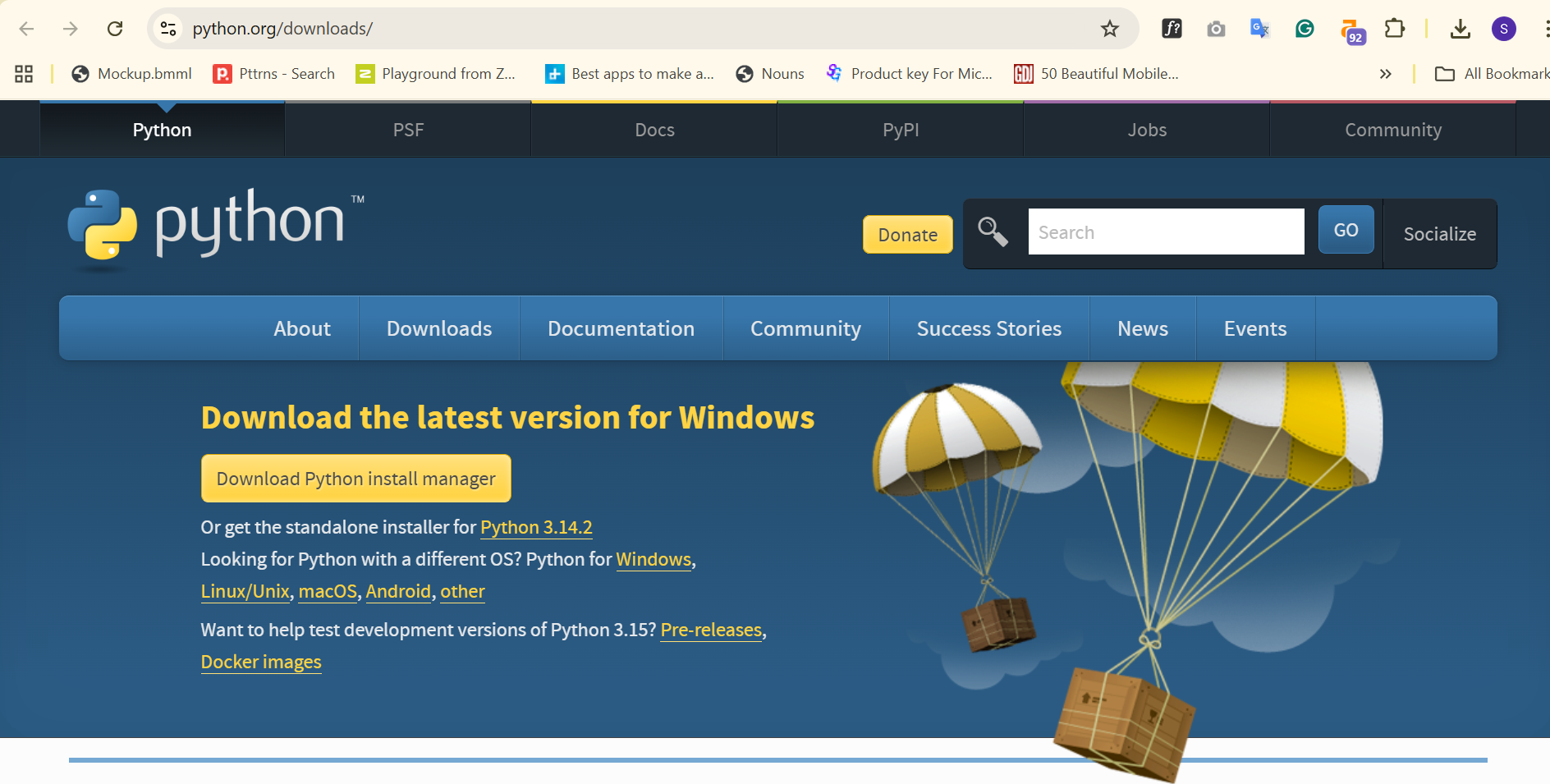Open the All Bookmarks folder
1550x784 pixels.
pos(1492,74)
